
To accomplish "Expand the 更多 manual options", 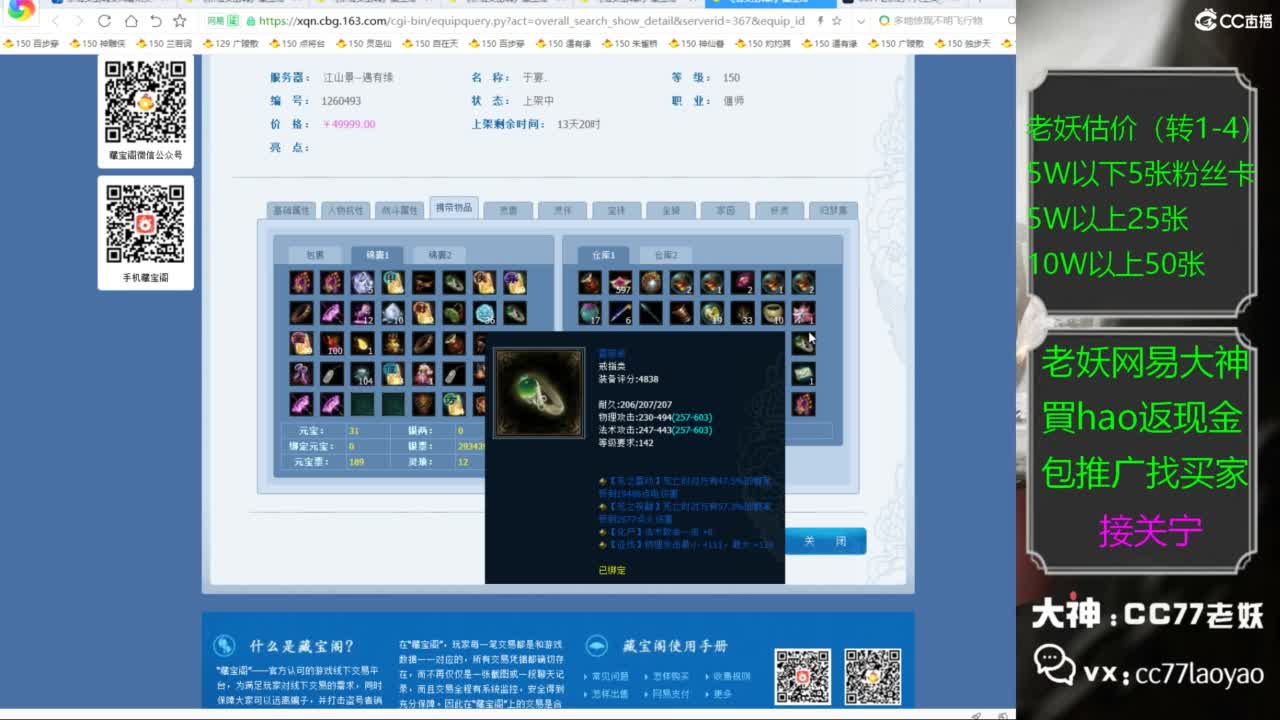I will click(x=721, y=693).
